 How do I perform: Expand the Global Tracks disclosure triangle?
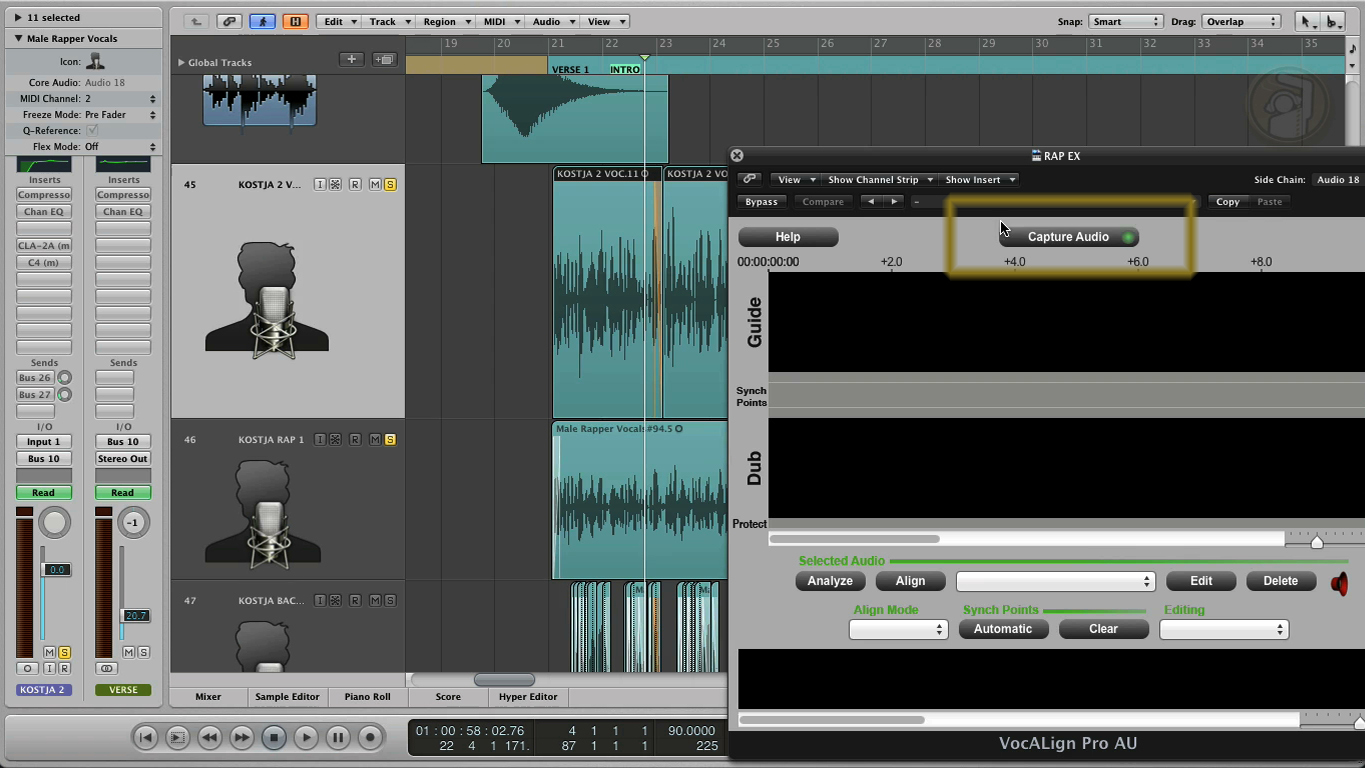181,63
